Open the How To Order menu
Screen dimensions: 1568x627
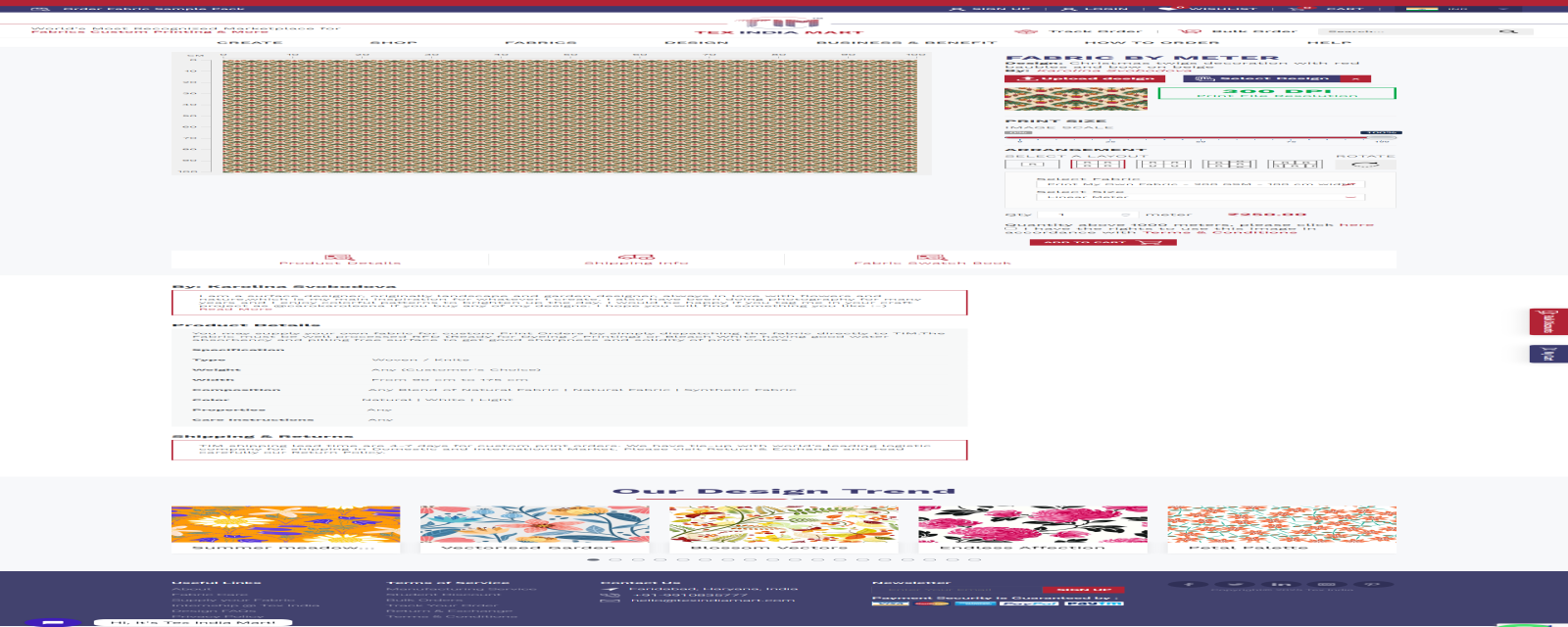(1151, 43)
